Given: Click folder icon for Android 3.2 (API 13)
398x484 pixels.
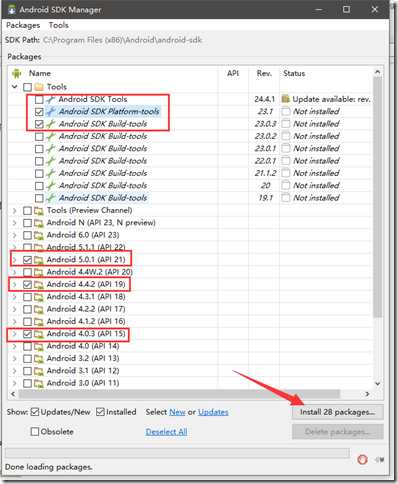Looking at the screenshot, I should pyautogui.click(x=39, y=359).
